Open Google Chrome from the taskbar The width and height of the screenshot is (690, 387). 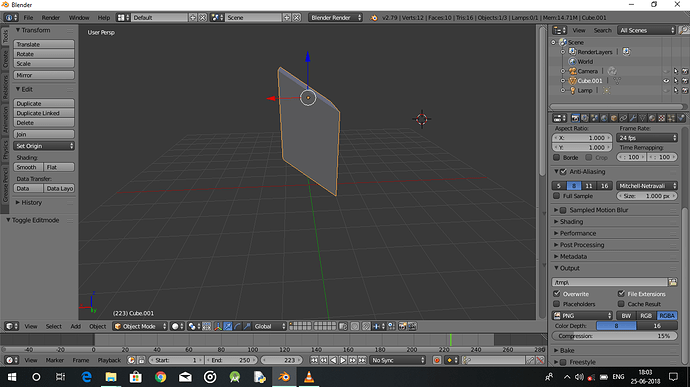coord(161,377)
